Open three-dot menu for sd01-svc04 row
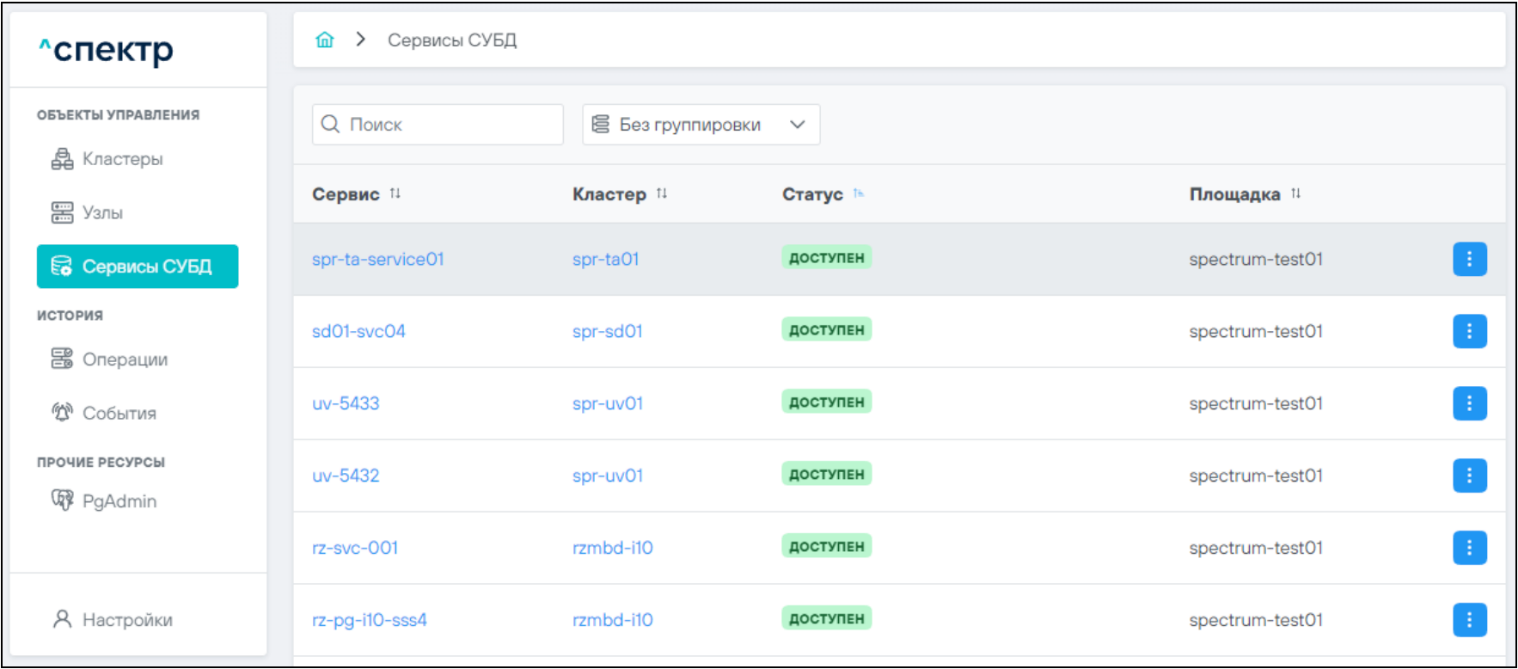Screen dimensions: 1518x669 click(1469, 331)
